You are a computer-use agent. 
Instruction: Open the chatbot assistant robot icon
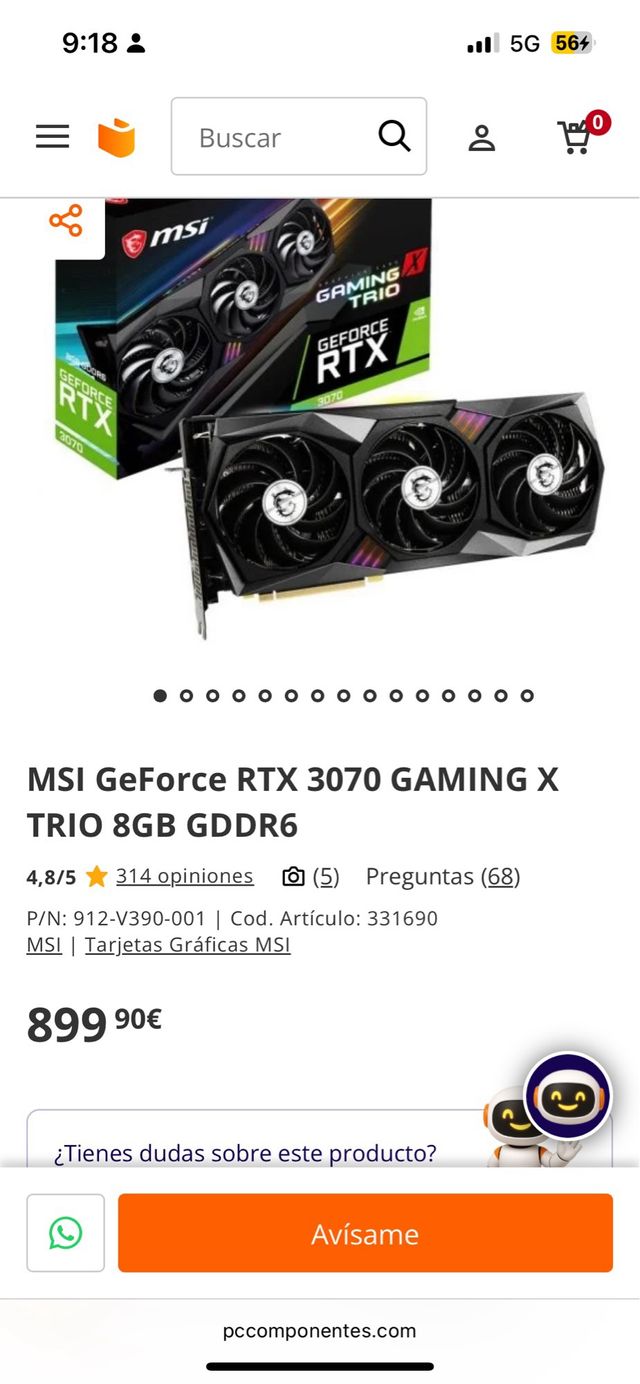coord(568,1096)
